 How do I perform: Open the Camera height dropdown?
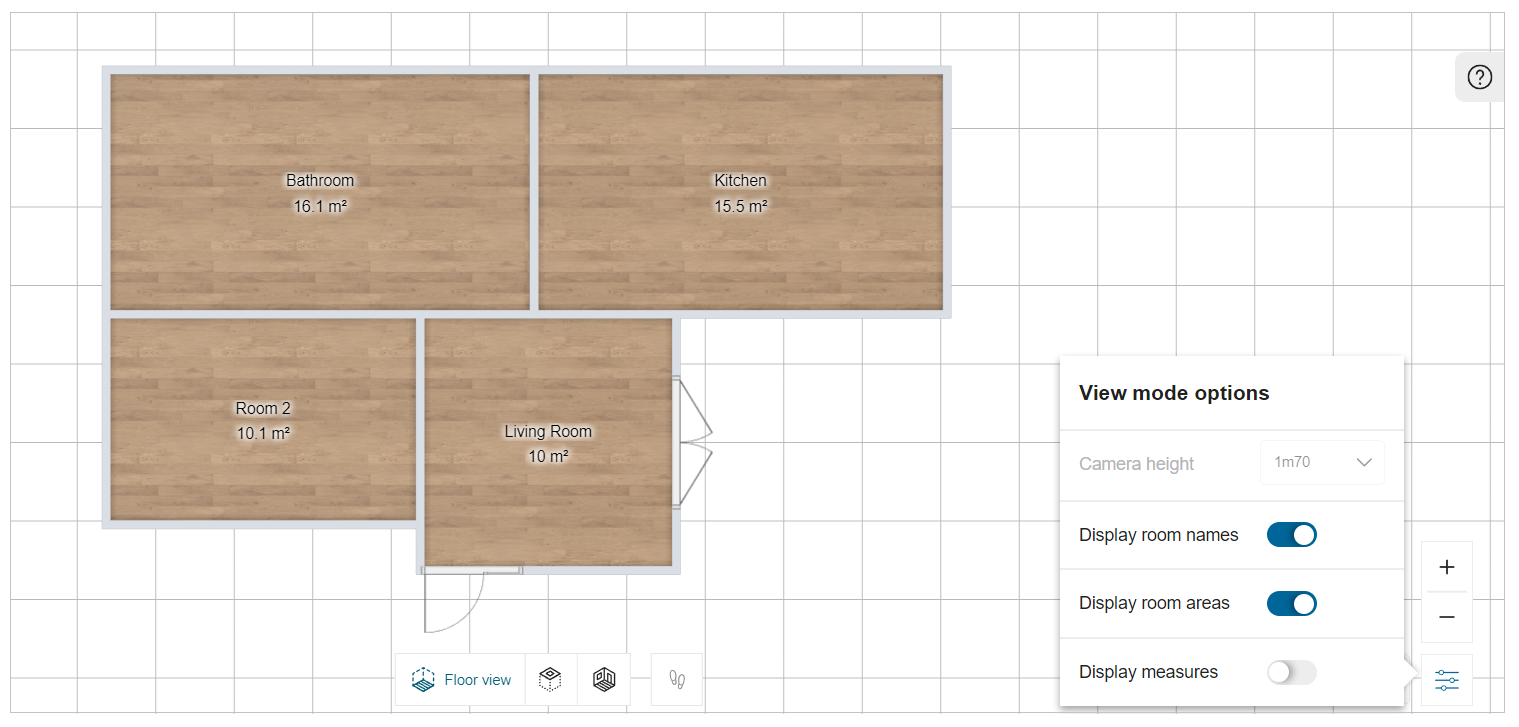[1322, 462]
